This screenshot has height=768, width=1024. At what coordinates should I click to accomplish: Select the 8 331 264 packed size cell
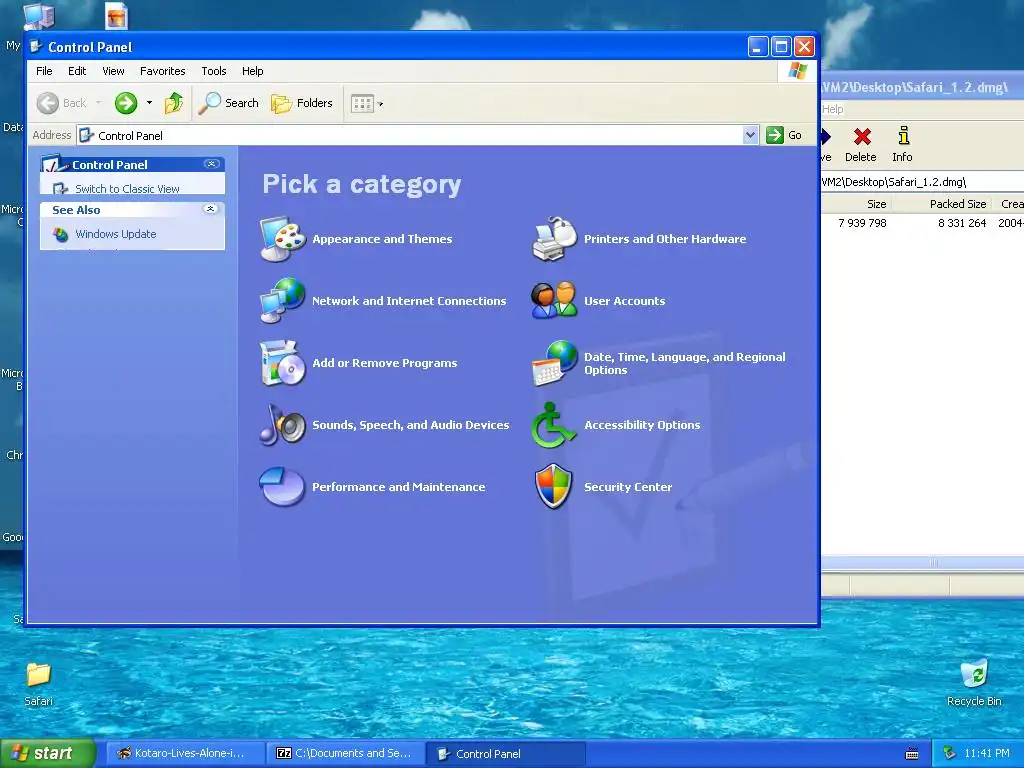[962, 223]
